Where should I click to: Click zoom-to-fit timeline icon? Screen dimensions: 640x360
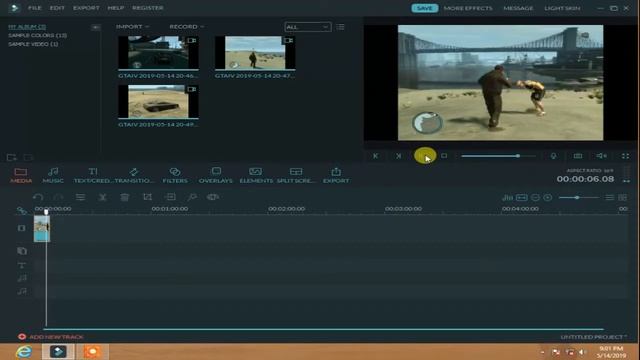522,198
